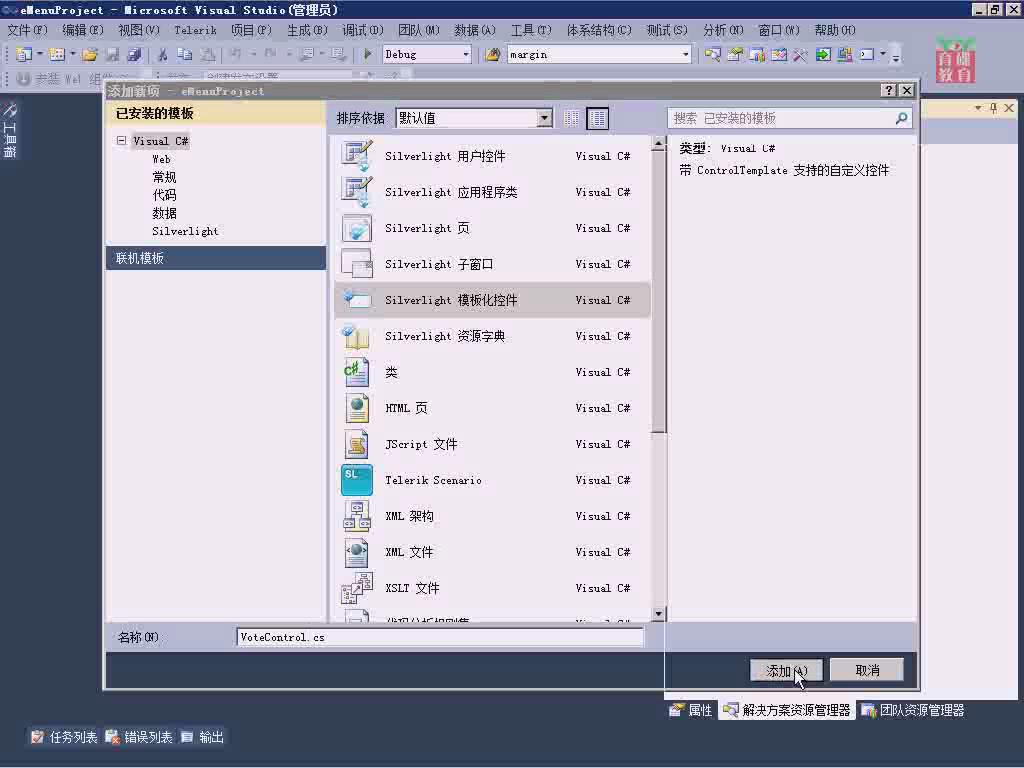1024x768 pixels.
Task: Click the Add New Item toolbar icon
Action: [x=56, y=54]
